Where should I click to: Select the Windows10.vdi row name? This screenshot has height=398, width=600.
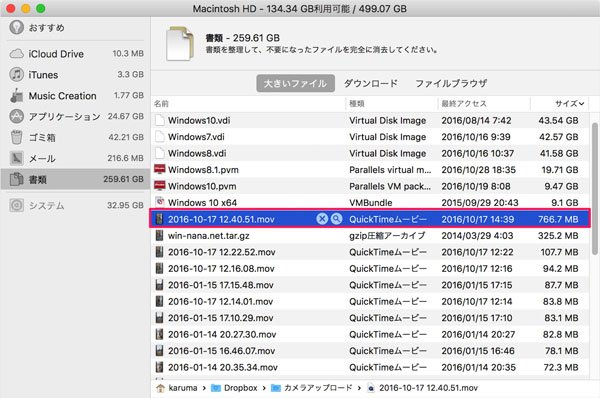pos(199,120)
